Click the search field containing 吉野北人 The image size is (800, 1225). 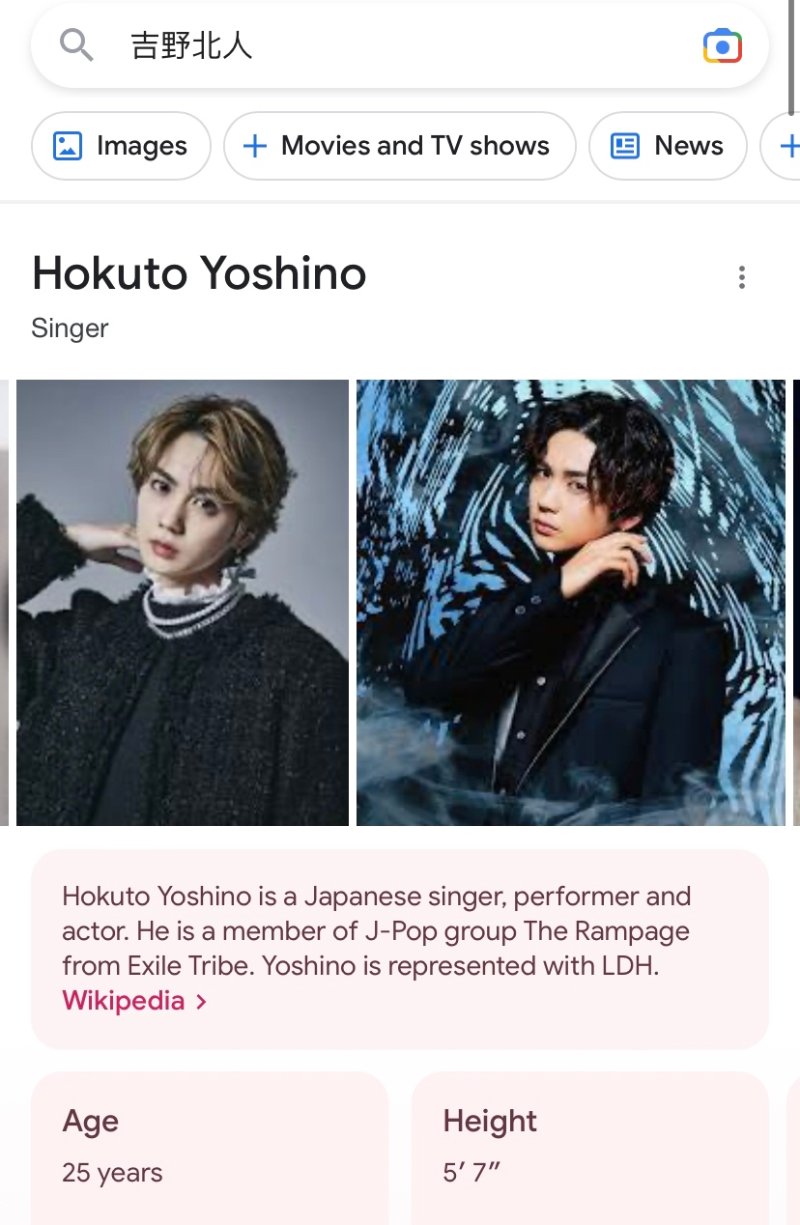tap(400, 46)
